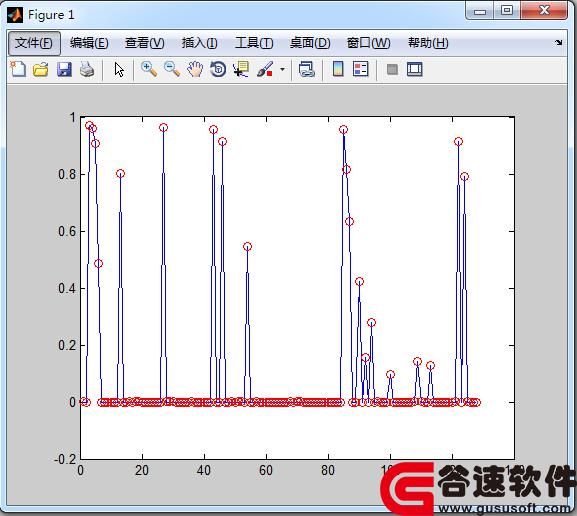Activate the Zoom Out magnifier tool
This screenshot has height=516, width=577.
point(172,69)
